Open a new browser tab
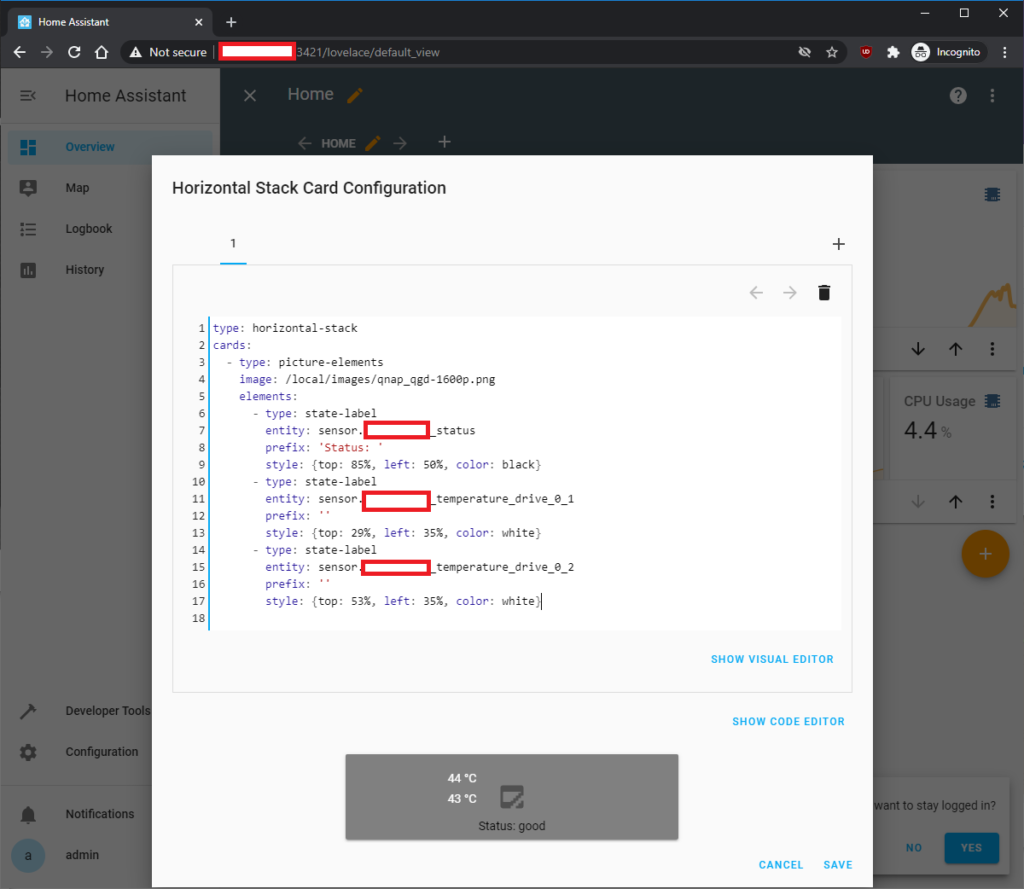The width and height of the screenshot is (1024, 889). (231, 22)
